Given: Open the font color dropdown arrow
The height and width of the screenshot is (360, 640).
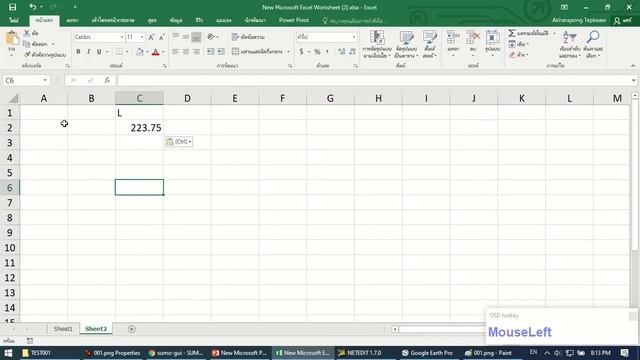Looking at the screenshot, I should click(x=163, y=52).
